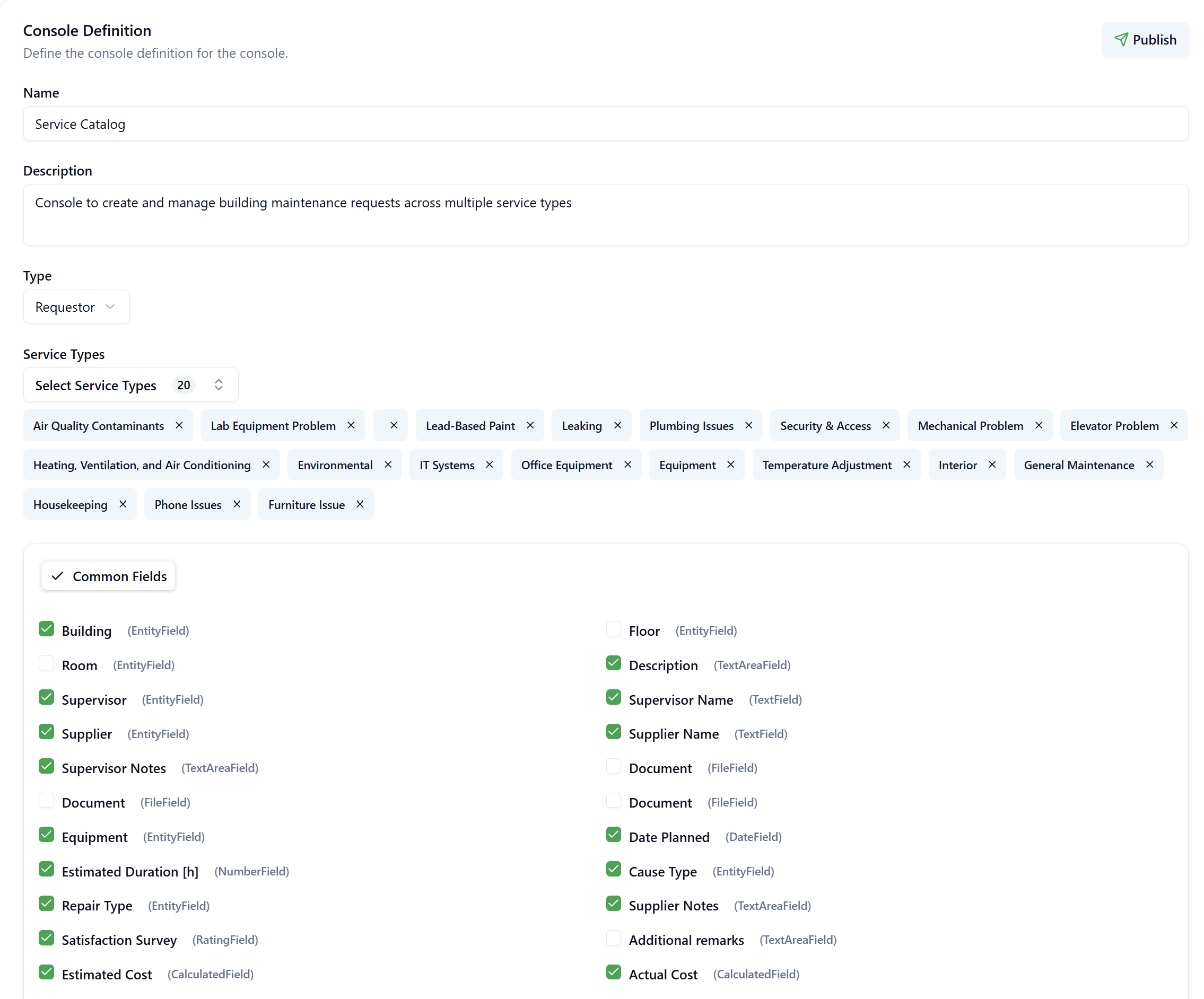Uncheck the Date Planned checkbox
The width and height of the screenshot is (1204, 999).
pos(614,836)
